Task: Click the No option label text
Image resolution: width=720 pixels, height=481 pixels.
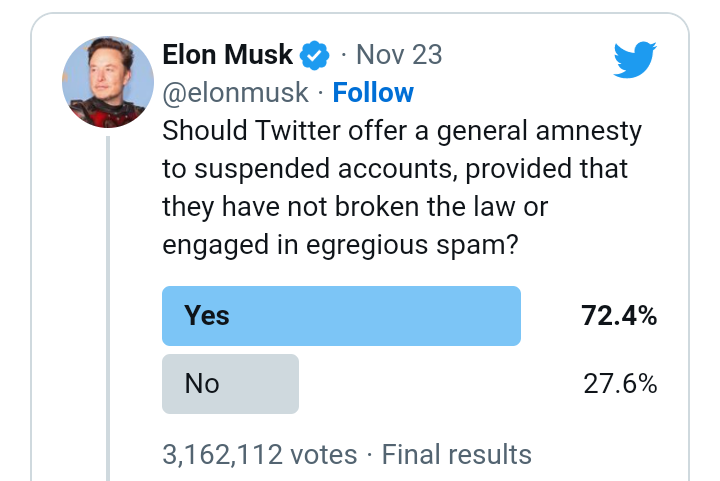Action: click(202, 384)
